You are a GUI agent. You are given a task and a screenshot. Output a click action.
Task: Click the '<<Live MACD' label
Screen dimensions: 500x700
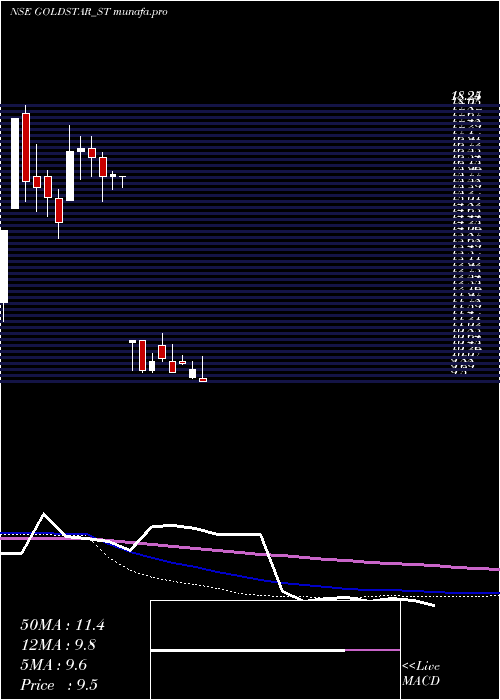[421, 674]
